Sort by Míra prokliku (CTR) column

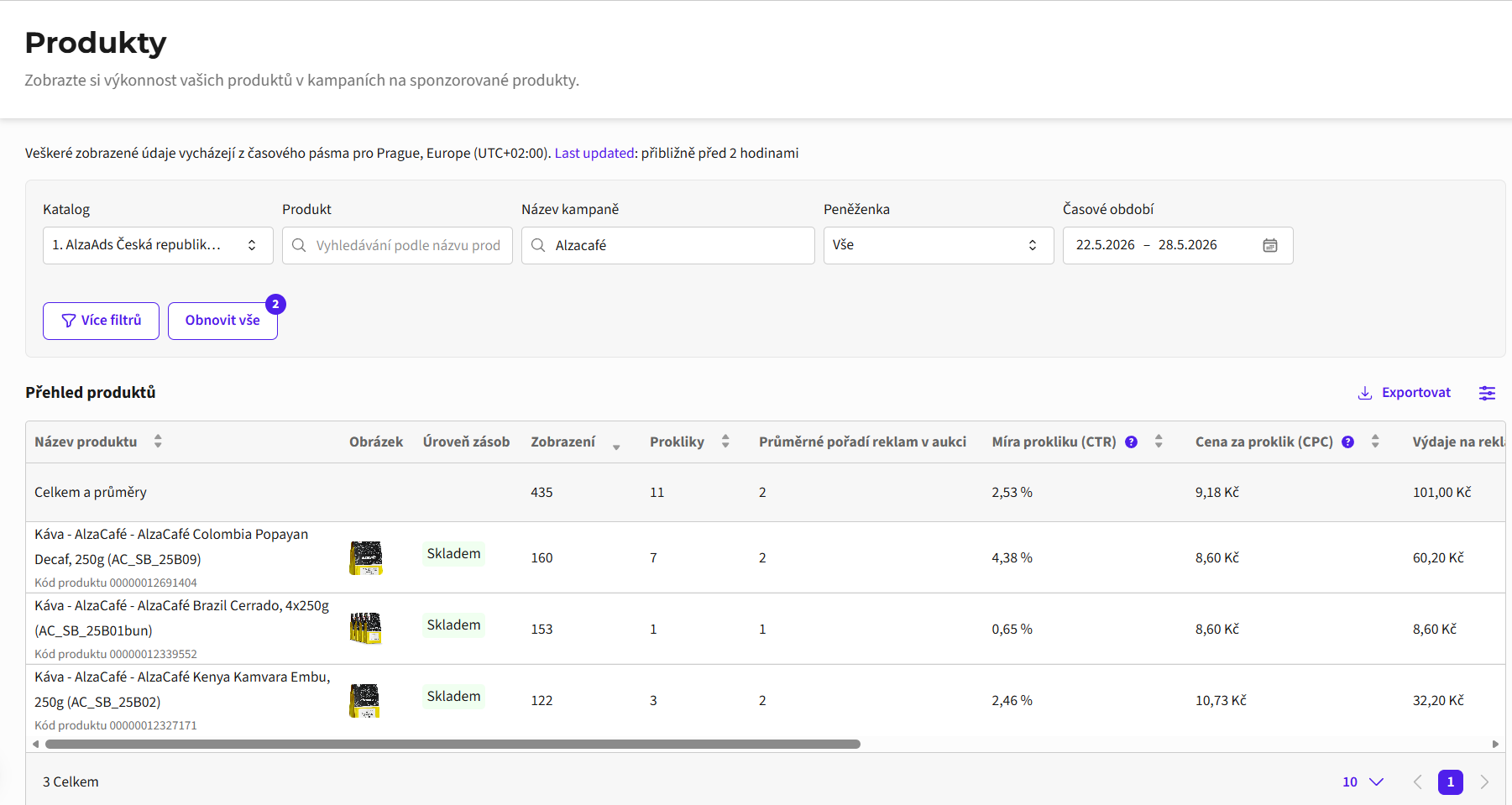1159,442
